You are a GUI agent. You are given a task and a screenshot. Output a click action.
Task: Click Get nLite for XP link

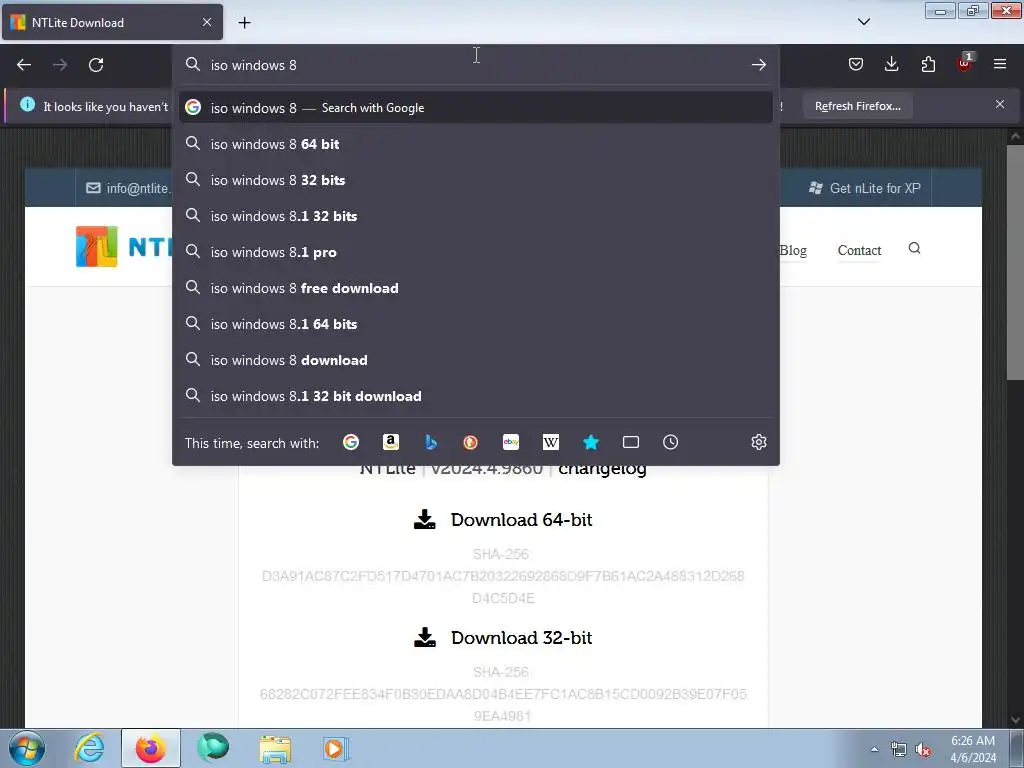click(865, 188)
